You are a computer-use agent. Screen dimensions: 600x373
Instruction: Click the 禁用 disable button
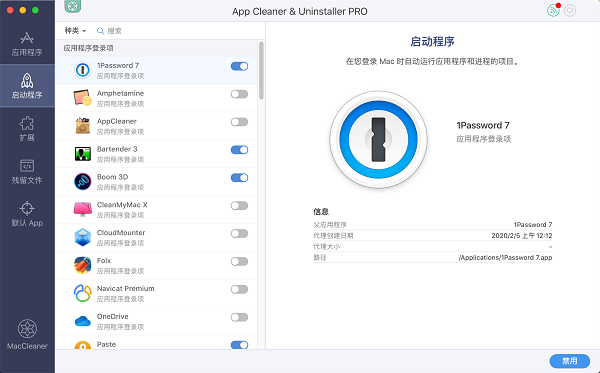coord(569,361)
